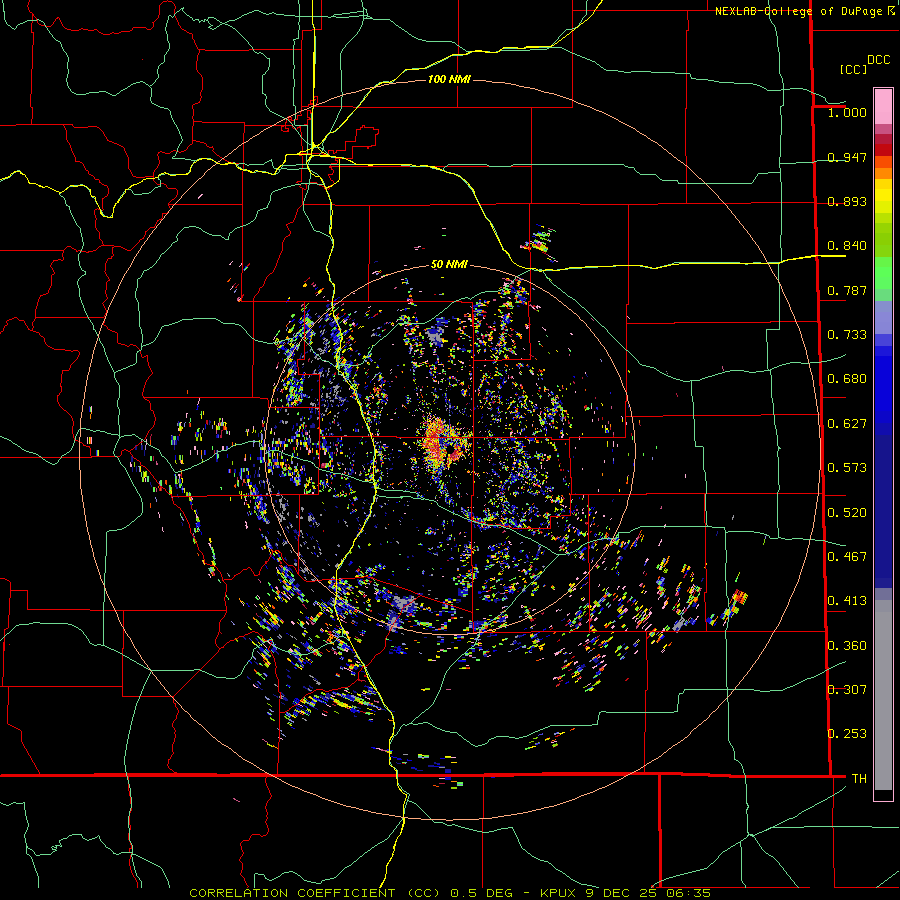Click the pink top segment of color bar
Image resolution: width=900 pixels, height=900 pixels.
pyautogui.click(x=883, y=106)
